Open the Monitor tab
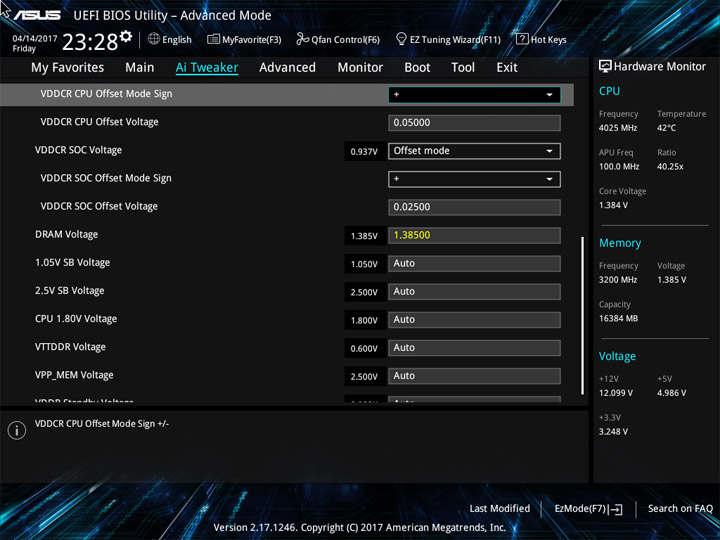Image resolution: width=720 pixels, height=540 pixels. point(360,68)
